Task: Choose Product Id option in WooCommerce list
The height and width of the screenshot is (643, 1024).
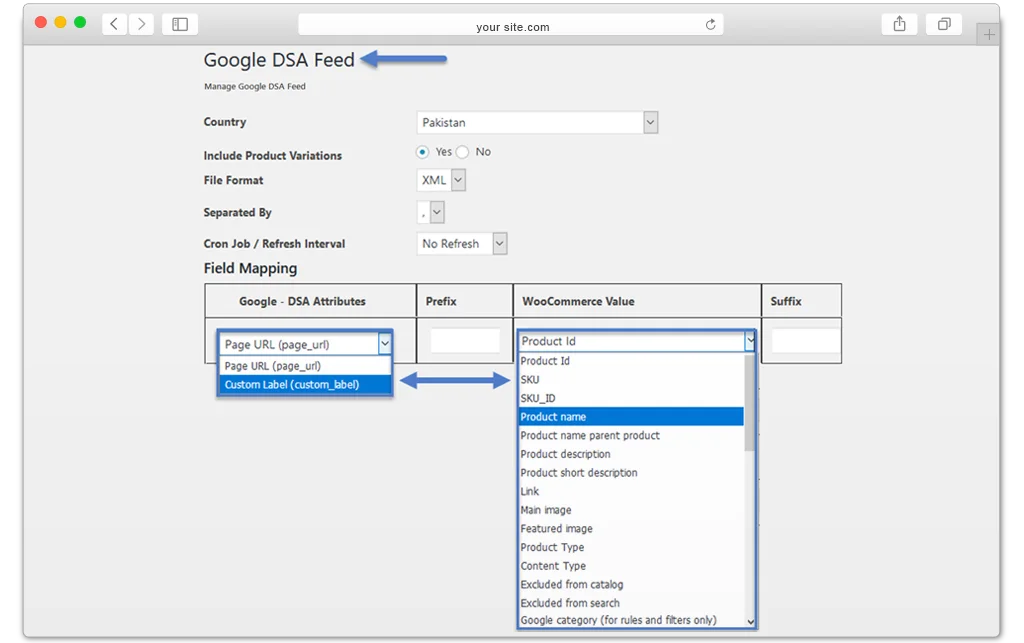Action: click(632, 361)
